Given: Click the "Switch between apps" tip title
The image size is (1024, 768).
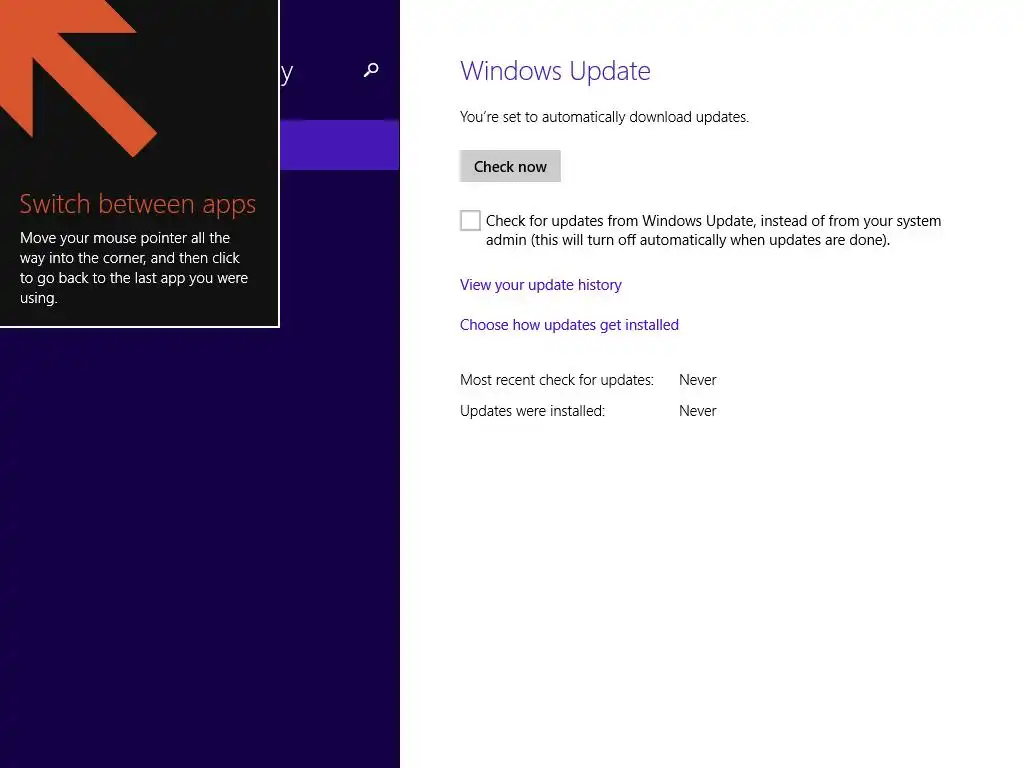Looking at the screenshot, I should click(x=138, y=204).
